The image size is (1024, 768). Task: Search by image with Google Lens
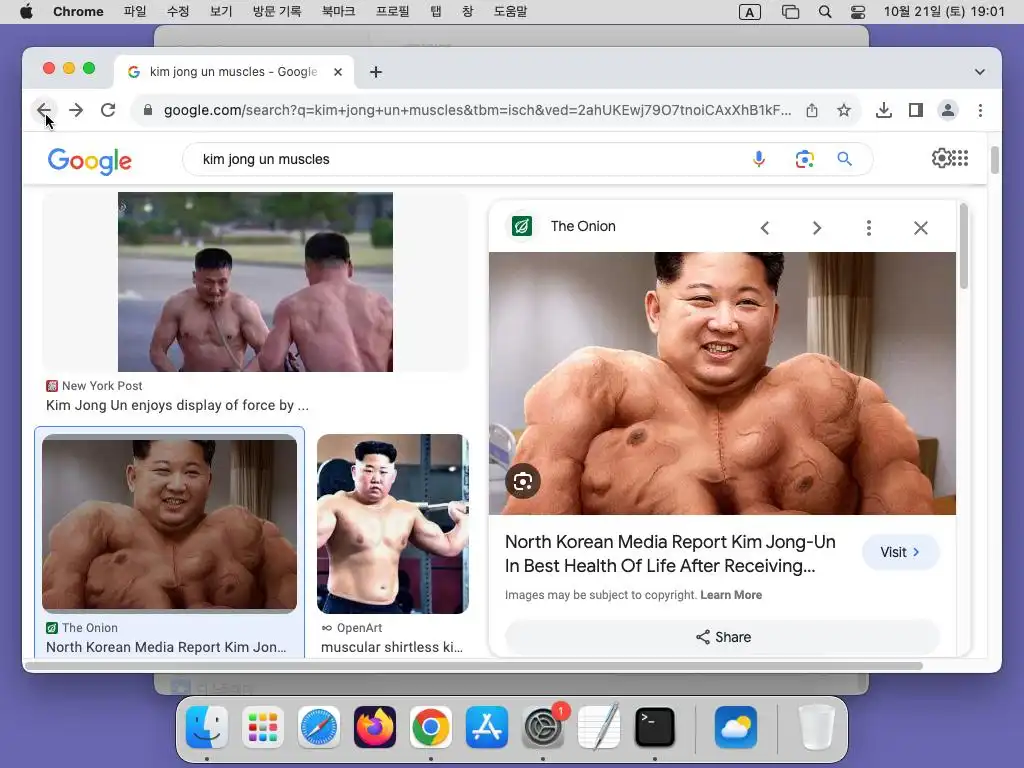(805, 159)
